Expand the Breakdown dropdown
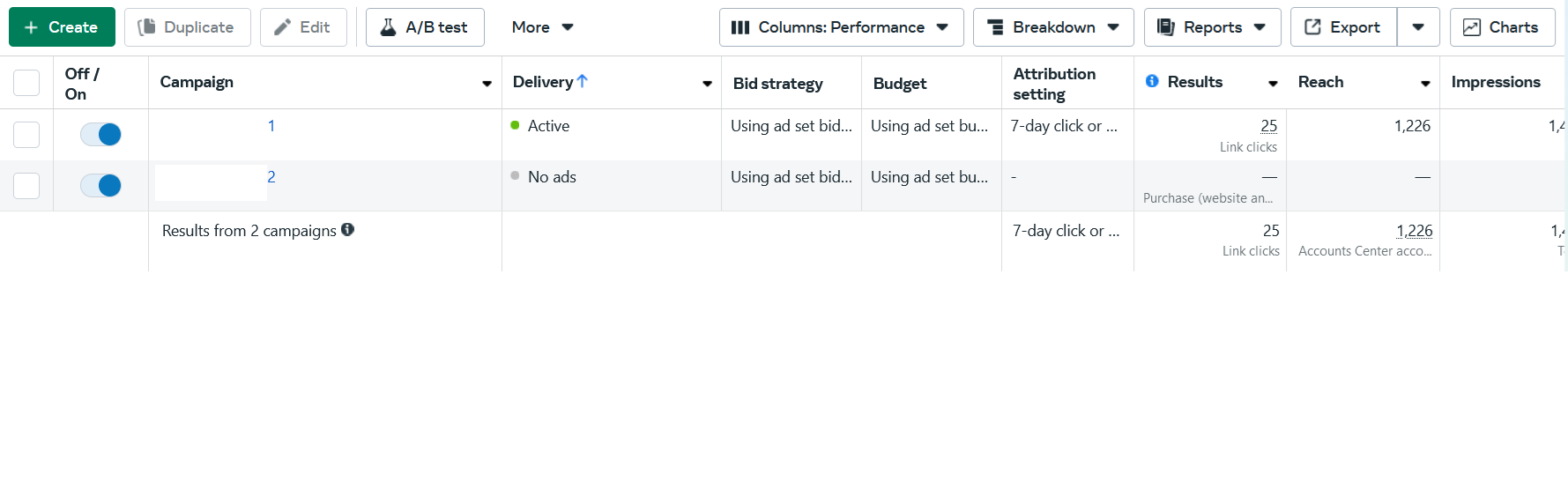1568x504 pixels. coord(1053,27)
